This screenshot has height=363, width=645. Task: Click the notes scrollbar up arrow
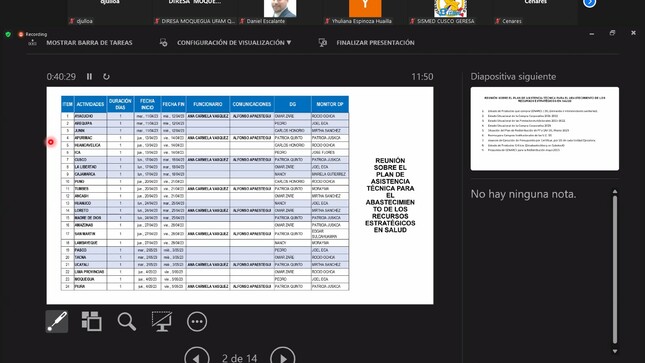point(615,191)
